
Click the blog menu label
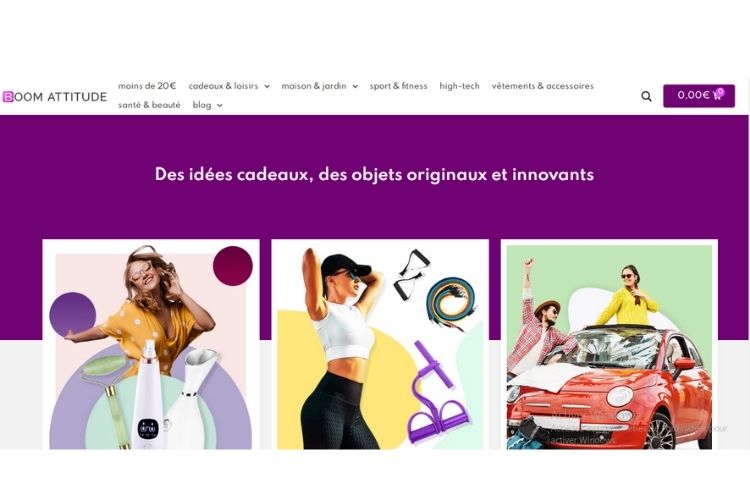point(202,105)
